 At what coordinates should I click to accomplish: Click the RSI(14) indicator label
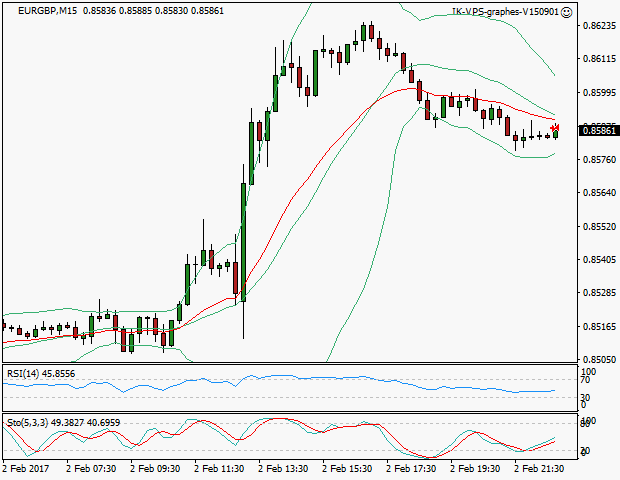pyautogui.click(x=41, y=373)
